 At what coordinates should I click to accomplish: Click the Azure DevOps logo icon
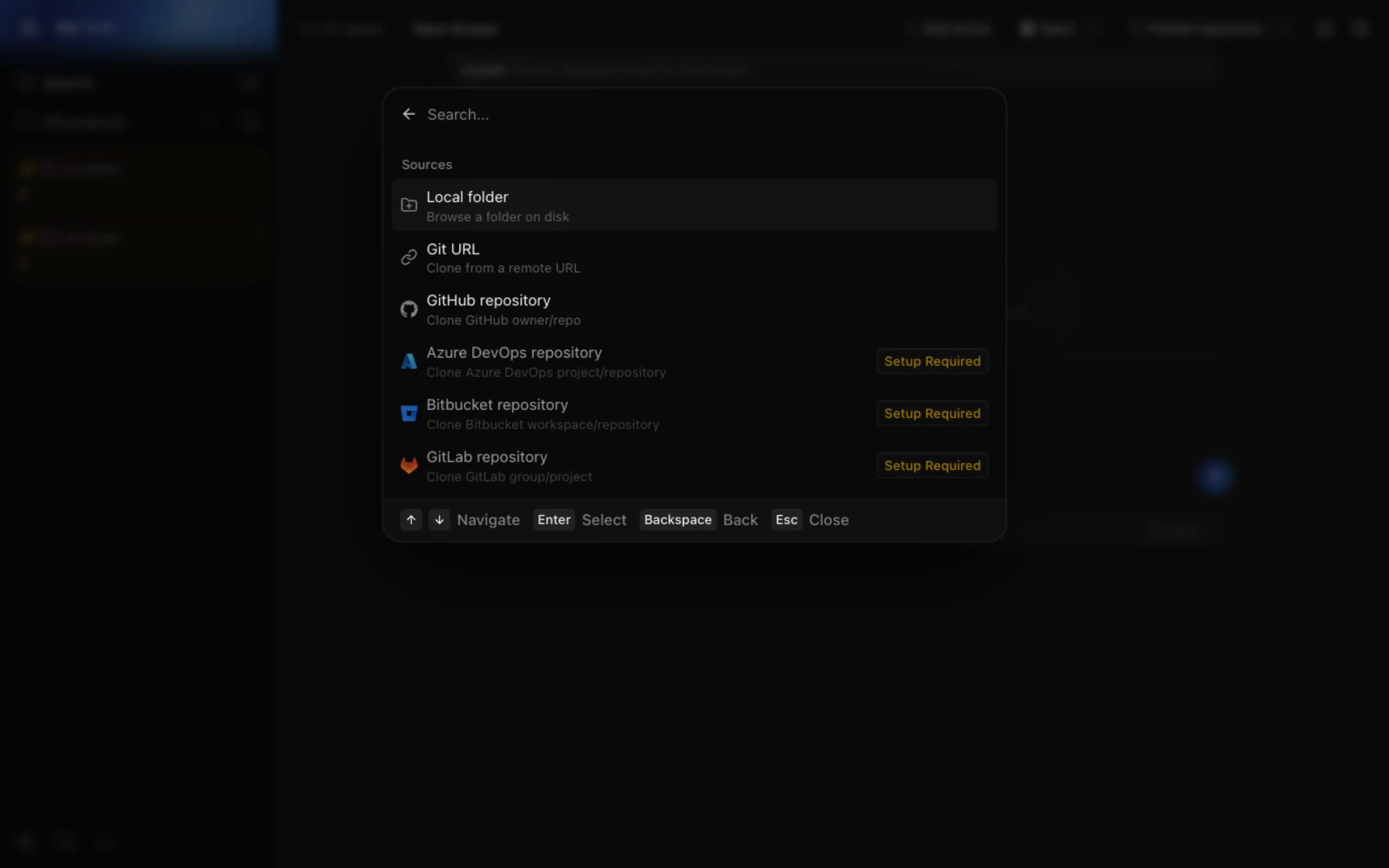pyautogui.click(x=409, y=361)
